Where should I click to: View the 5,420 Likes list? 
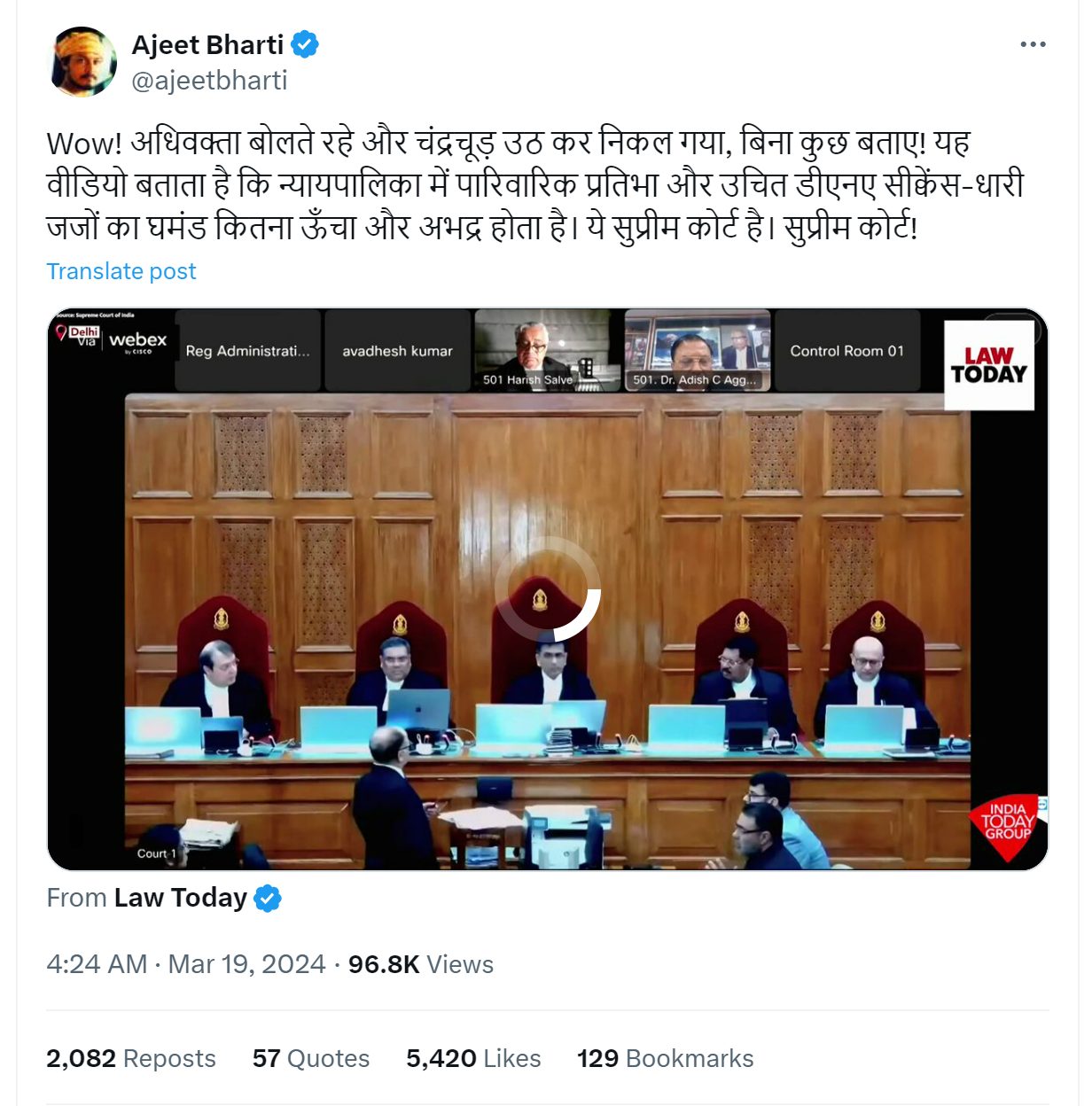coord(473,1058)
